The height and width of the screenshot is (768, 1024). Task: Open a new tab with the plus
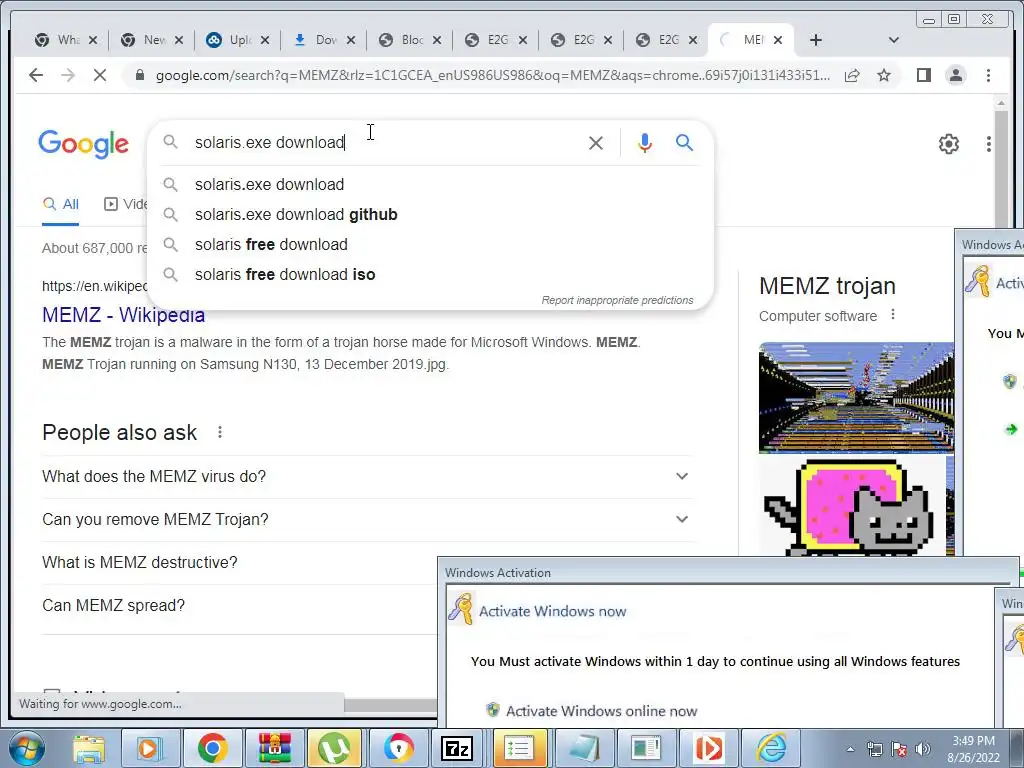point(816,40)
